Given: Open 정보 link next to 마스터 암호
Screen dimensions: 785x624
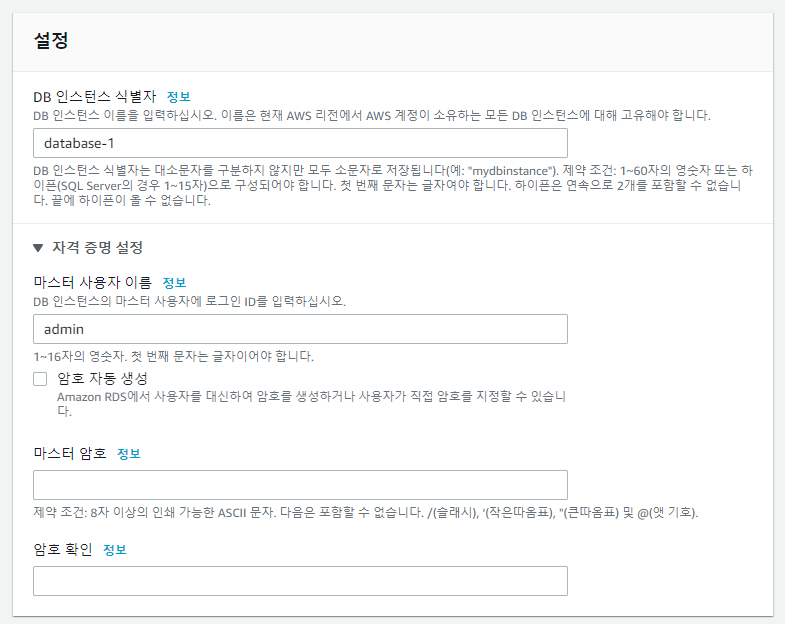Looking at the screenshot, I should (x=129, y=454).
